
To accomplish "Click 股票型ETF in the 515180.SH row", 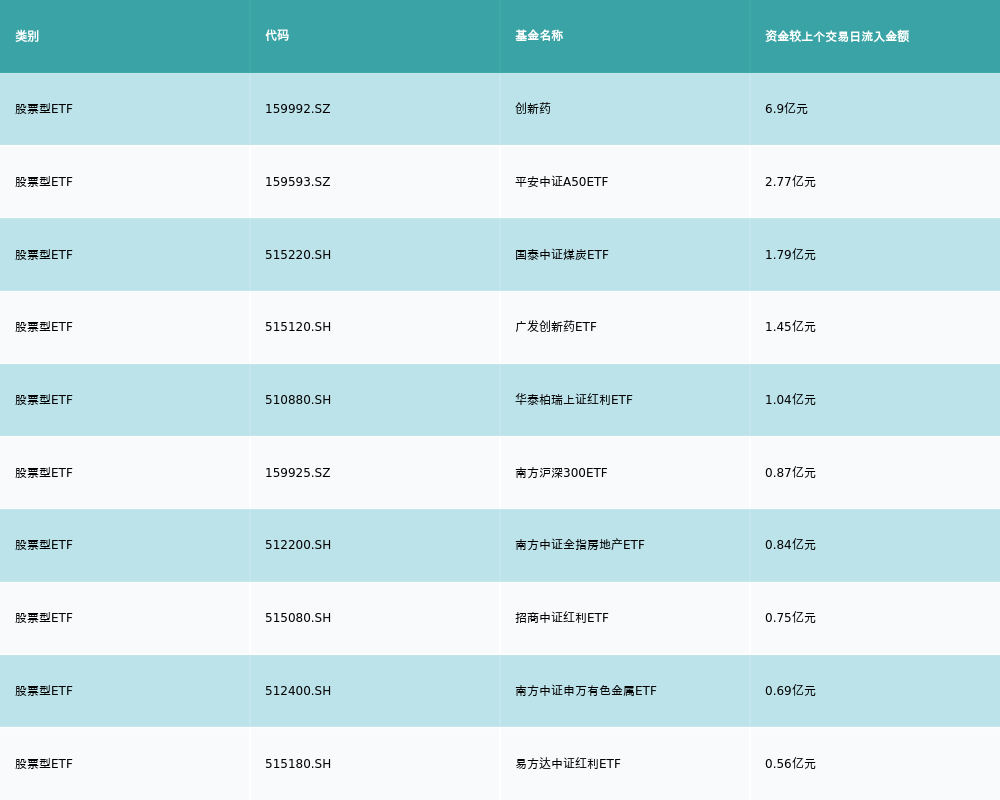I will click(x=44, y=764).
